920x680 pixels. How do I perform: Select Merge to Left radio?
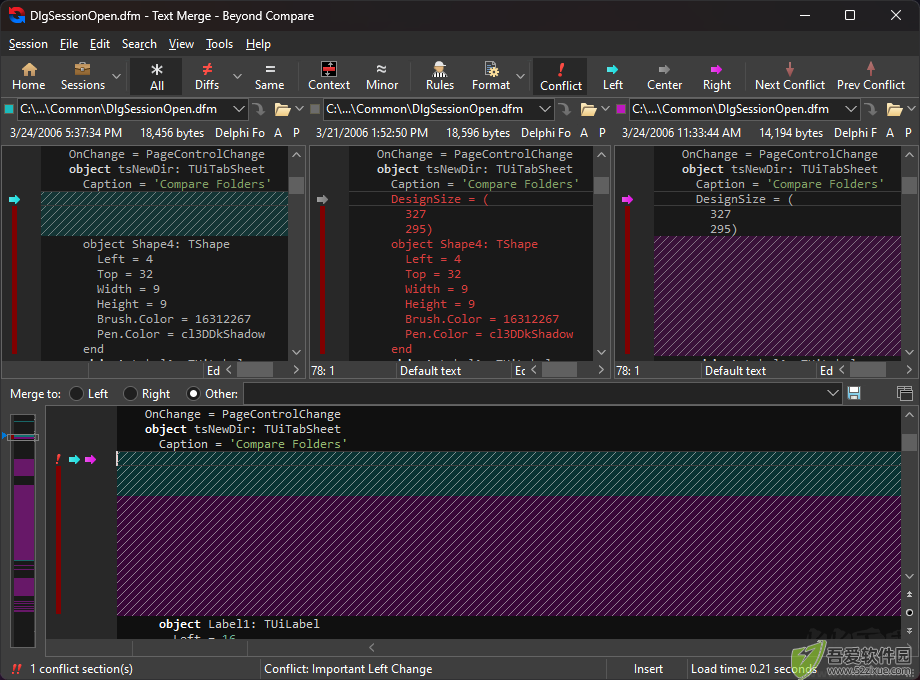(x=76, y=394)
